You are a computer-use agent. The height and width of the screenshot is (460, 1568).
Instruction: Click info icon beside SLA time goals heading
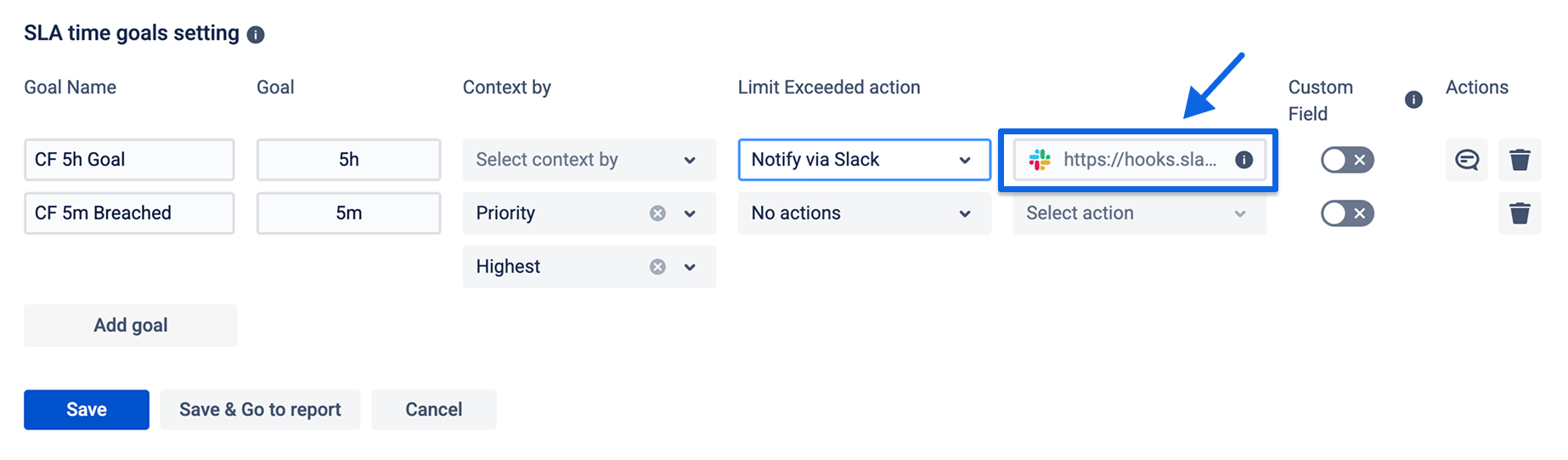(256, 35)
